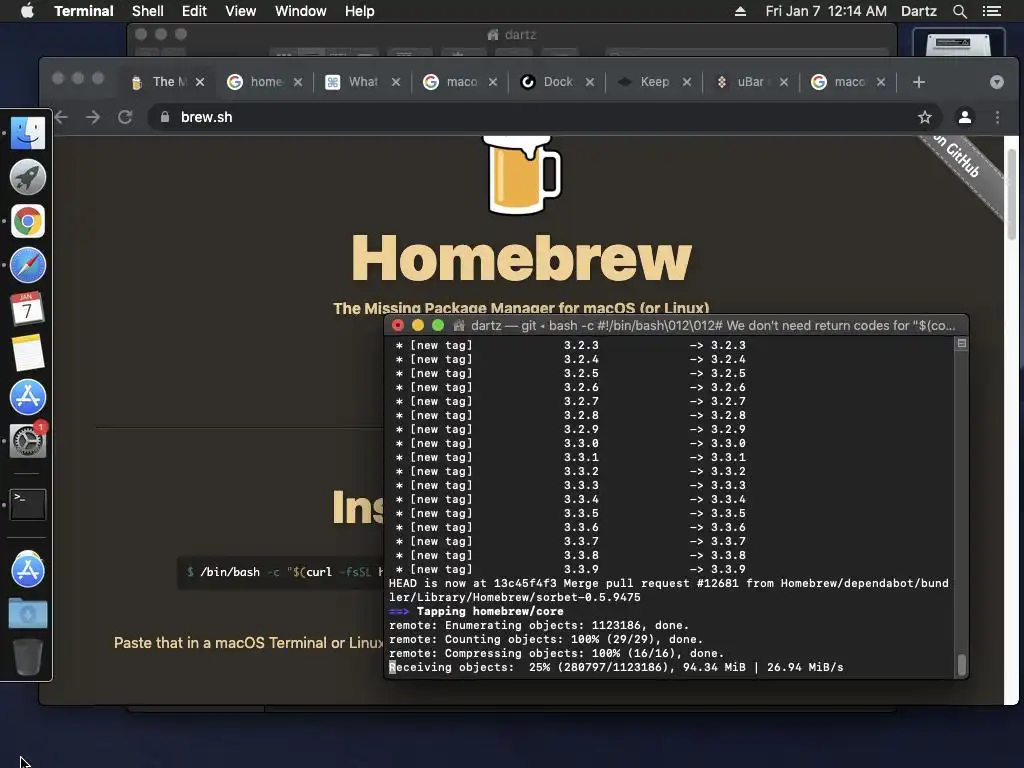Open Spotlight search magnifier
1024x768 pixels.
point(959,11)
